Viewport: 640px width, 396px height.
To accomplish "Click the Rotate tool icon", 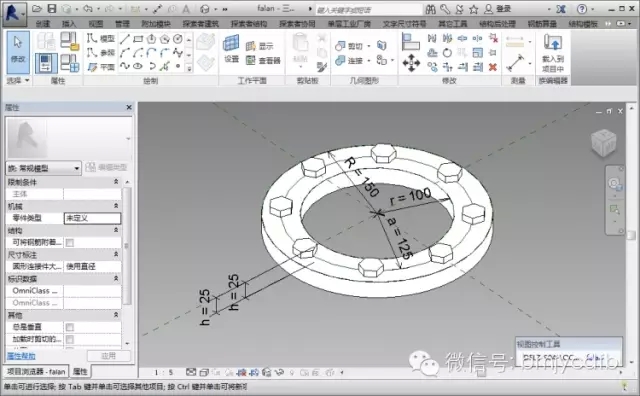I will [447, 53].
